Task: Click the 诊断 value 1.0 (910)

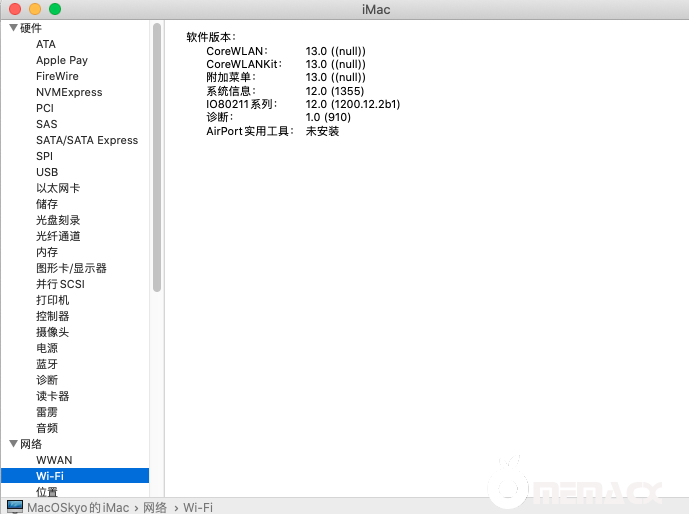Action: [328, 117]
